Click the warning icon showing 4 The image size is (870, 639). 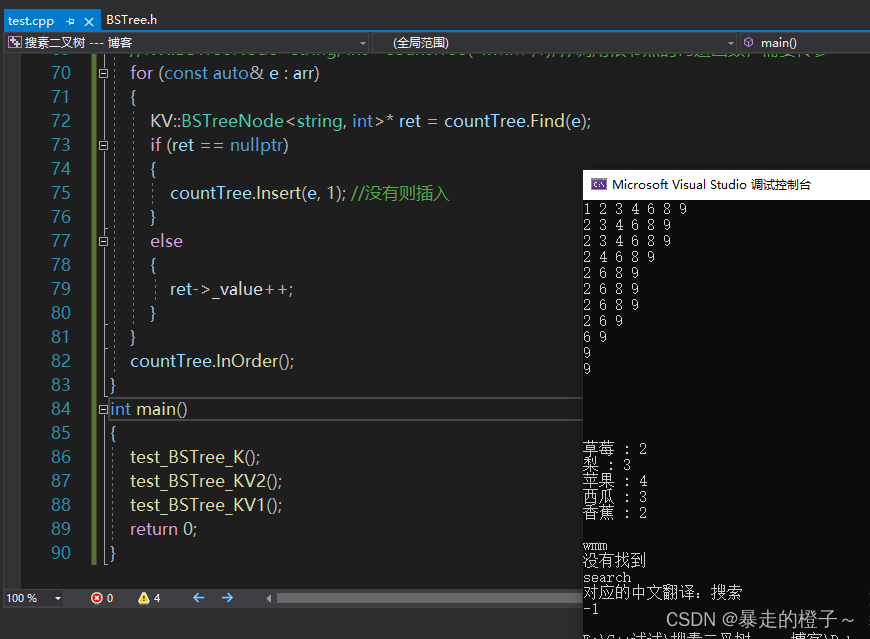point(144,598)
